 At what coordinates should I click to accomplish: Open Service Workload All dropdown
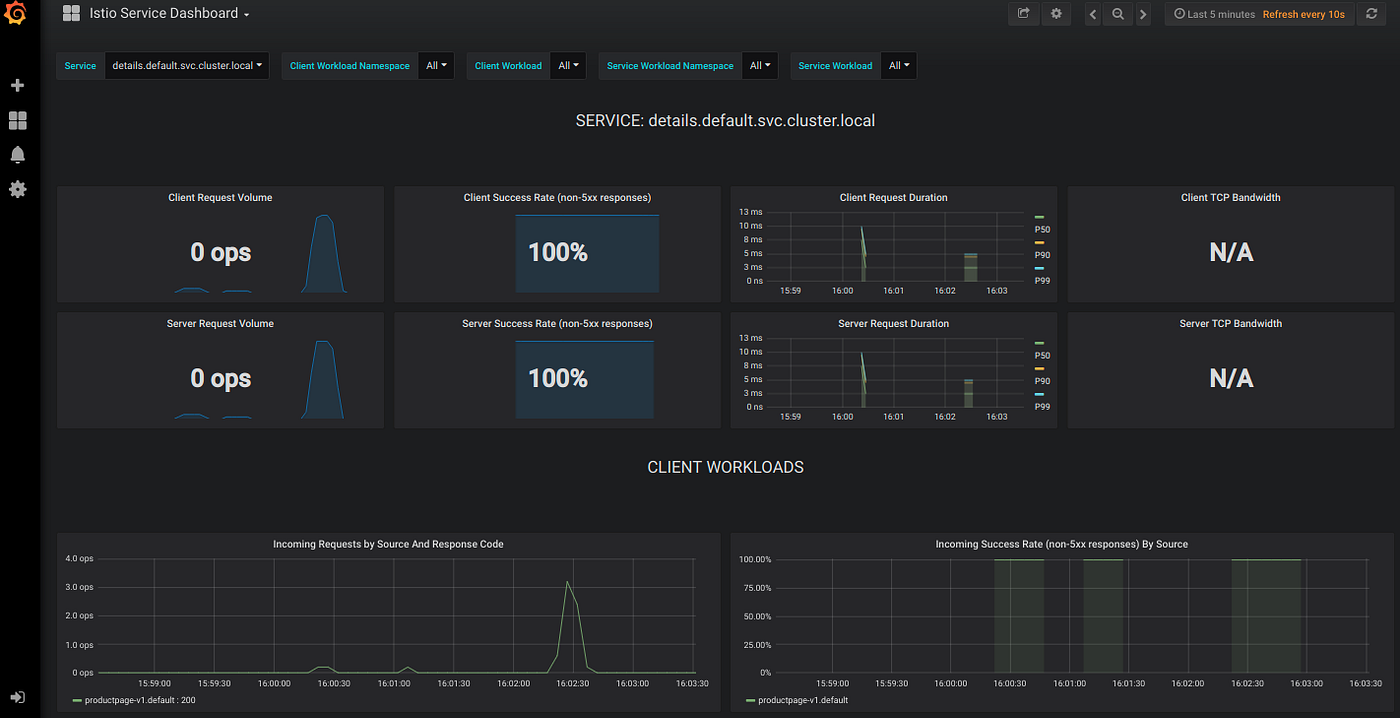coord(898,66)
